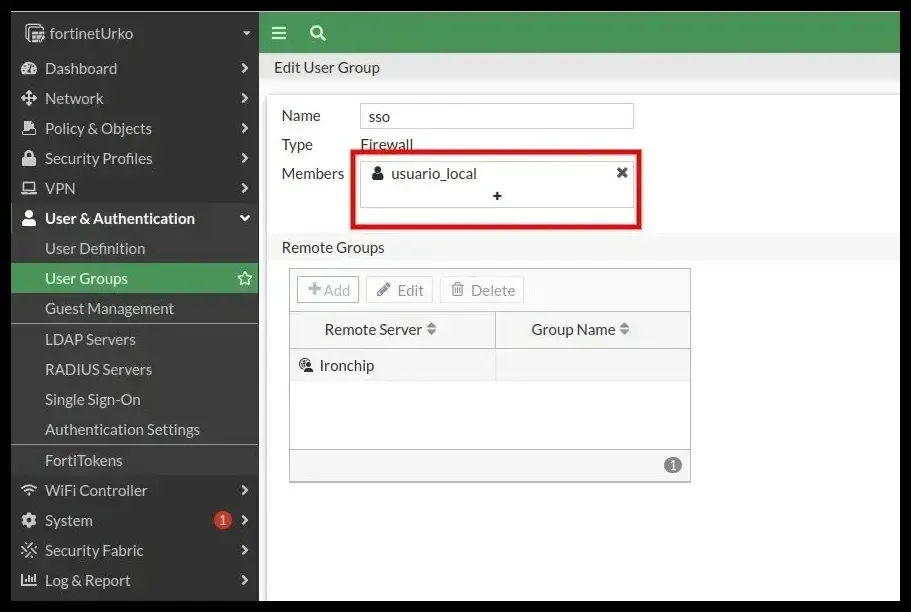911x612 pixels.
Task: Select User Groups menu item
Action: pyautogui.click(x=134, y=278)
